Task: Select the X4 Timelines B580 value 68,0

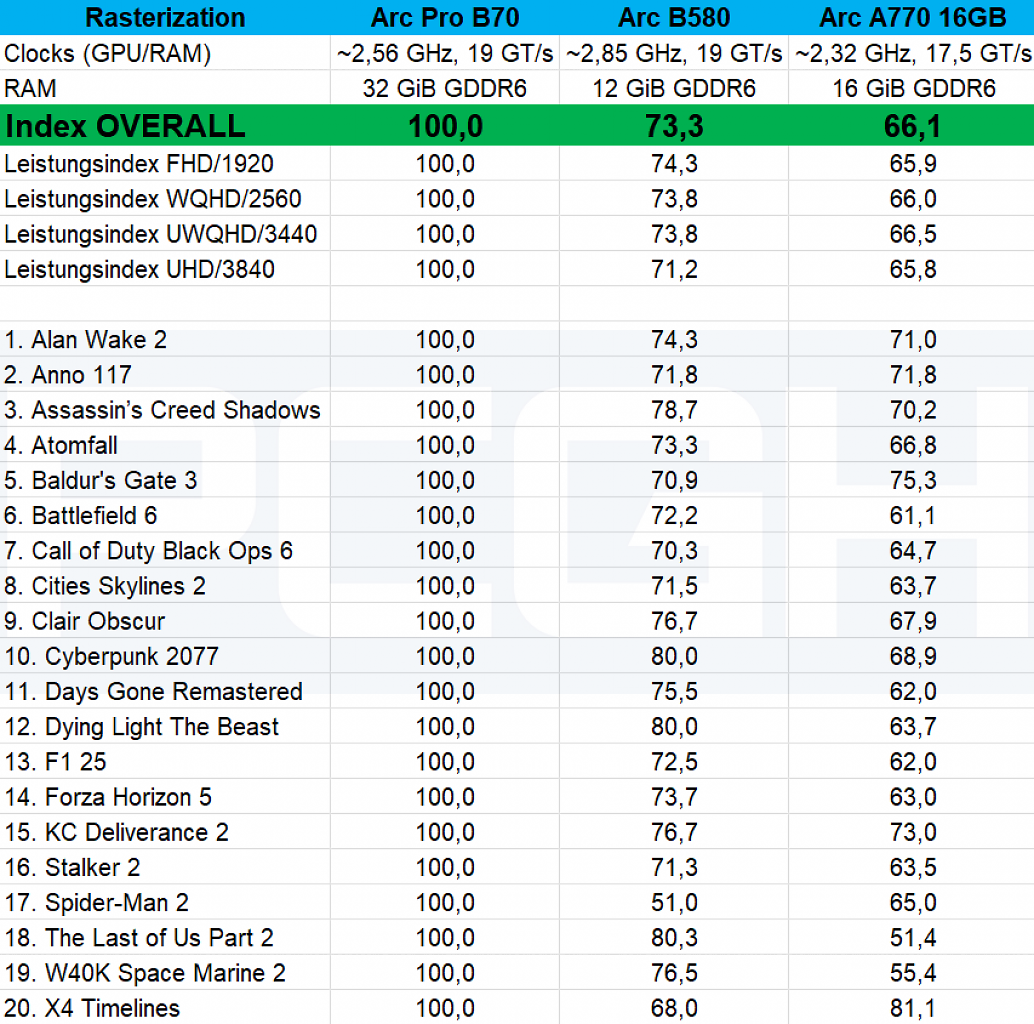Action: coord(674,1008)
